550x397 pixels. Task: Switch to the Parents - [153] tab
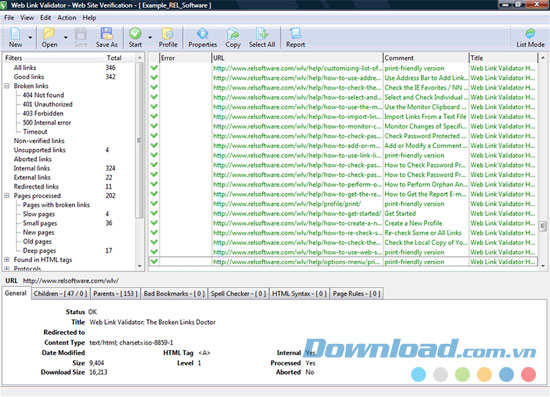click(x=115, y=294)
